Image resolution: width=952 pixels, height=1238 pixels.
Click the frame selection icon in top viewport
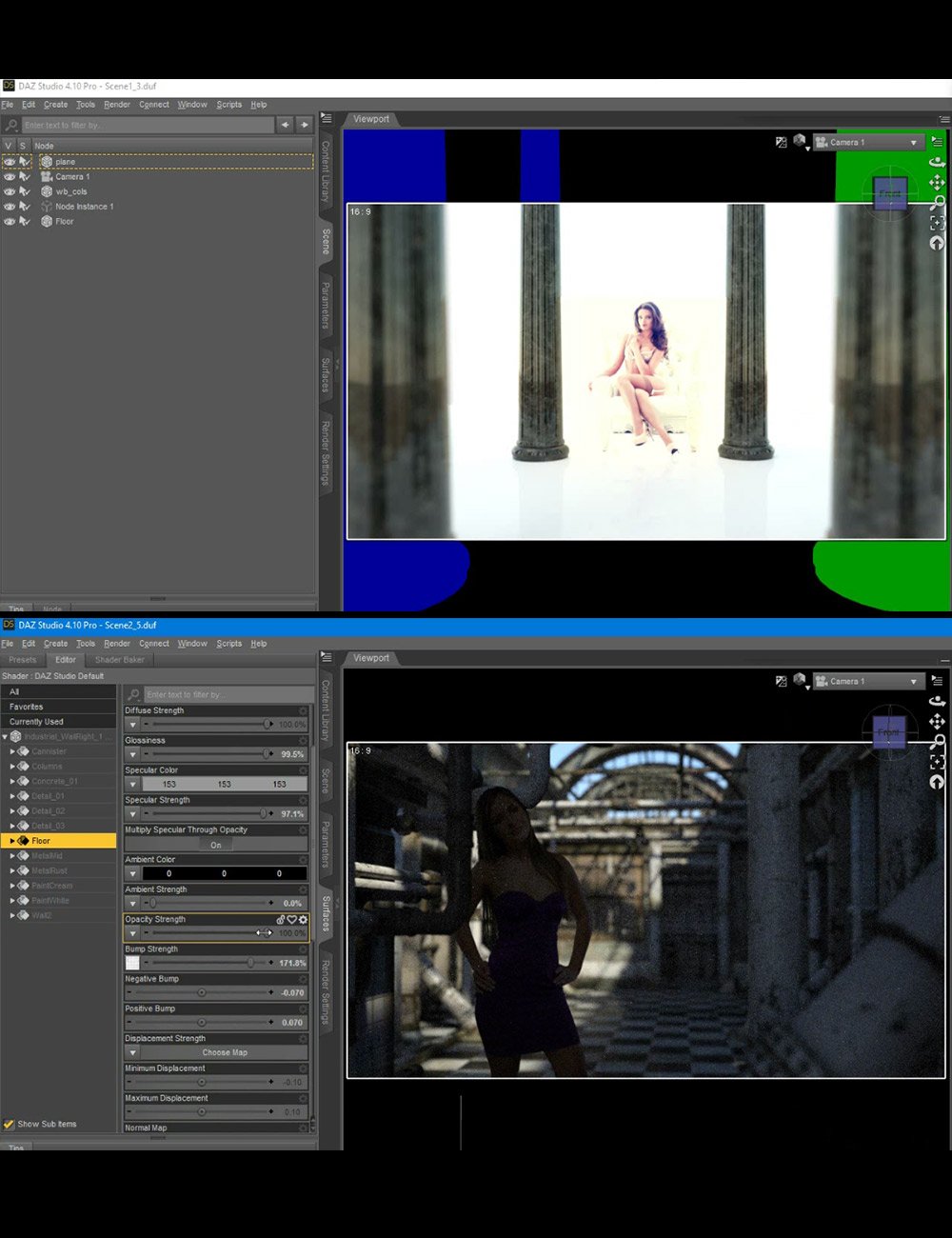pos(937,222)
